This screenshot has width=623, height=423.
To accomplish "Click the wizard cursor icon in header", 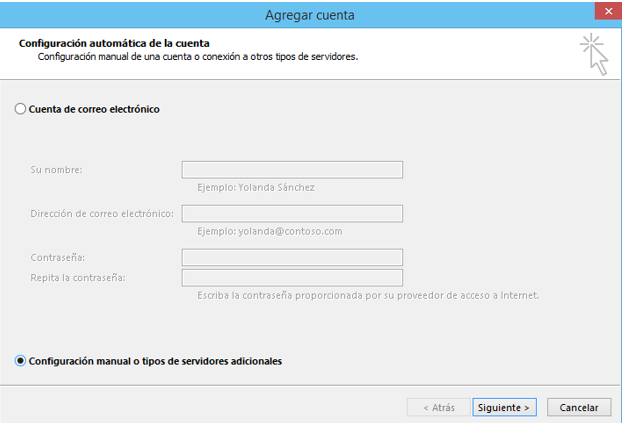I will [x=594, y=53].
